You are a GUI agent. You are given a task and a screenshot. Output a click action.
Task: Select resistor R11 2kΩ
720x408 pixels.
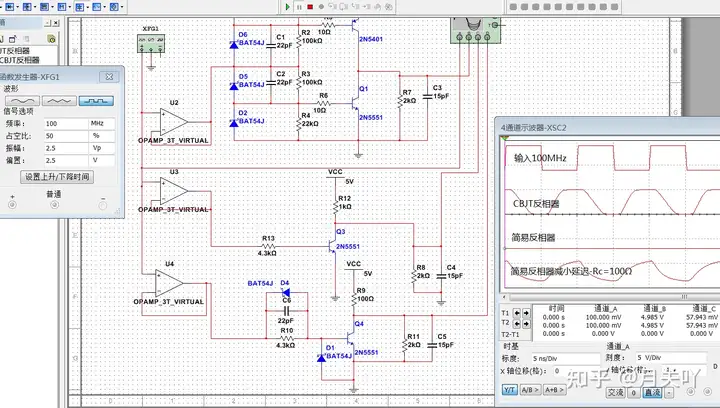[405, 345]
